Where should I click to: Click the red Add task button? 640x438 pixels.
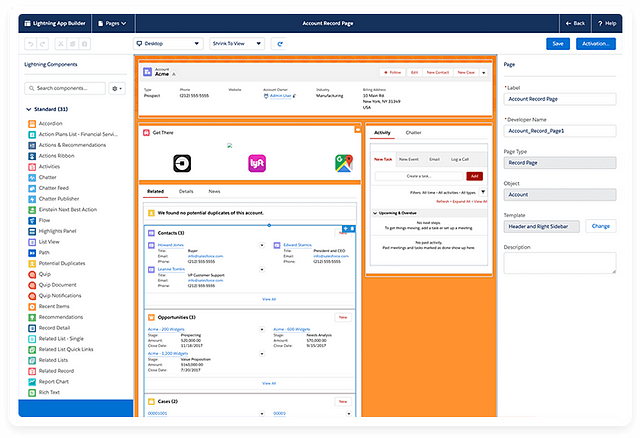[x=475, y=176]
